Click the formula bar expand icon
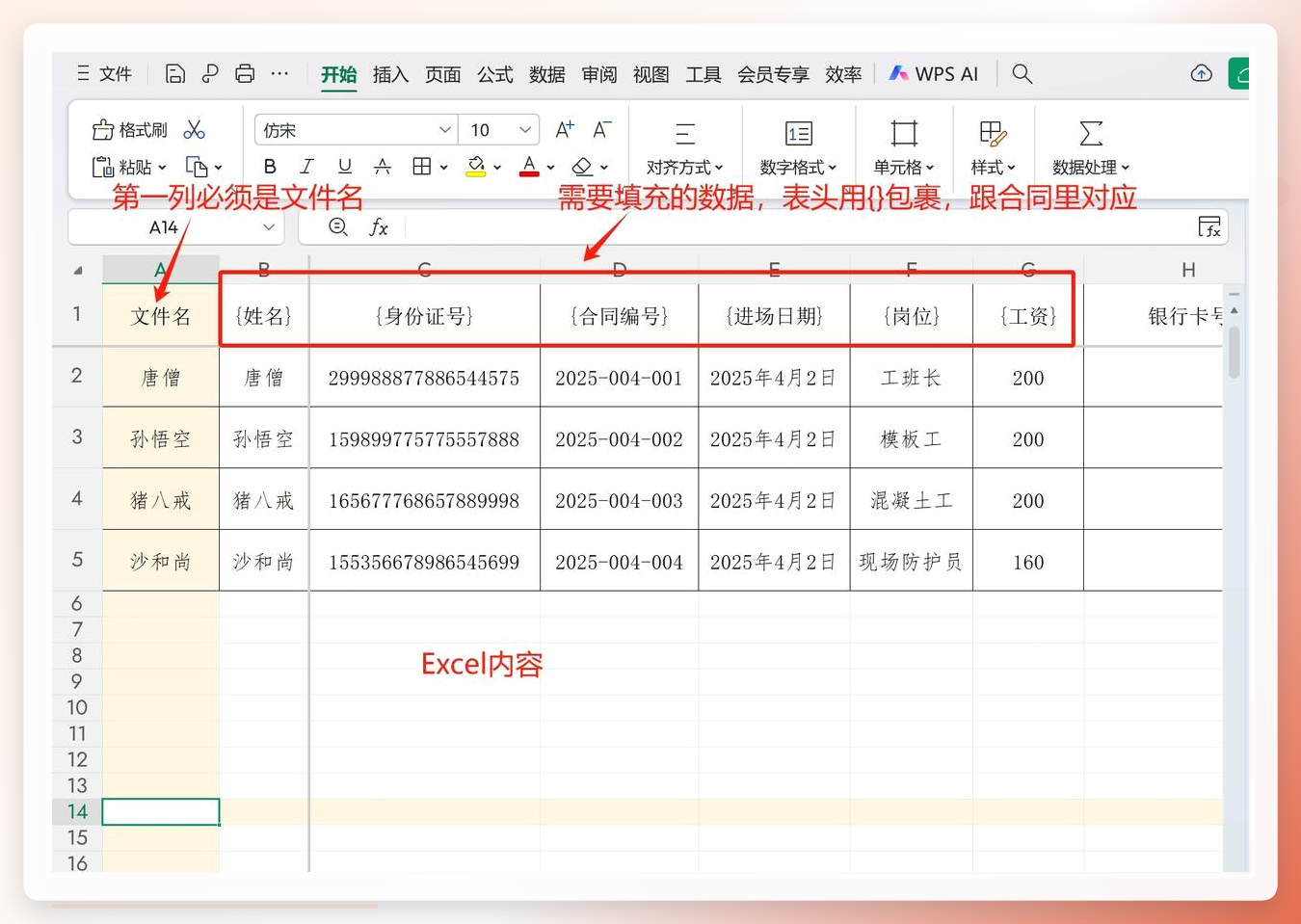Image resolution: width=1301 pixels, height=924 pixels. 1209,227
